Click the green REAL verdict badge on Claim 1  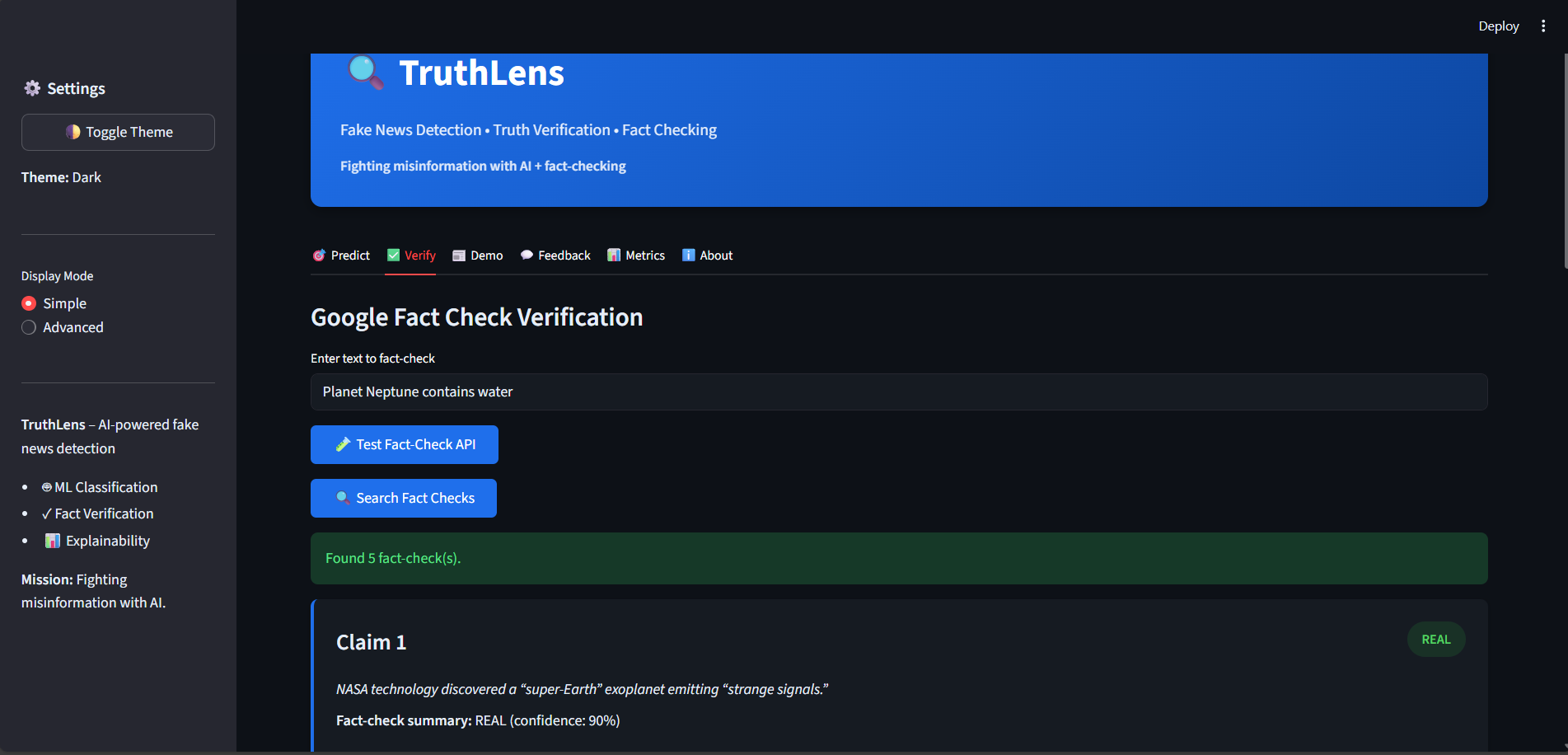point(1435,639)
